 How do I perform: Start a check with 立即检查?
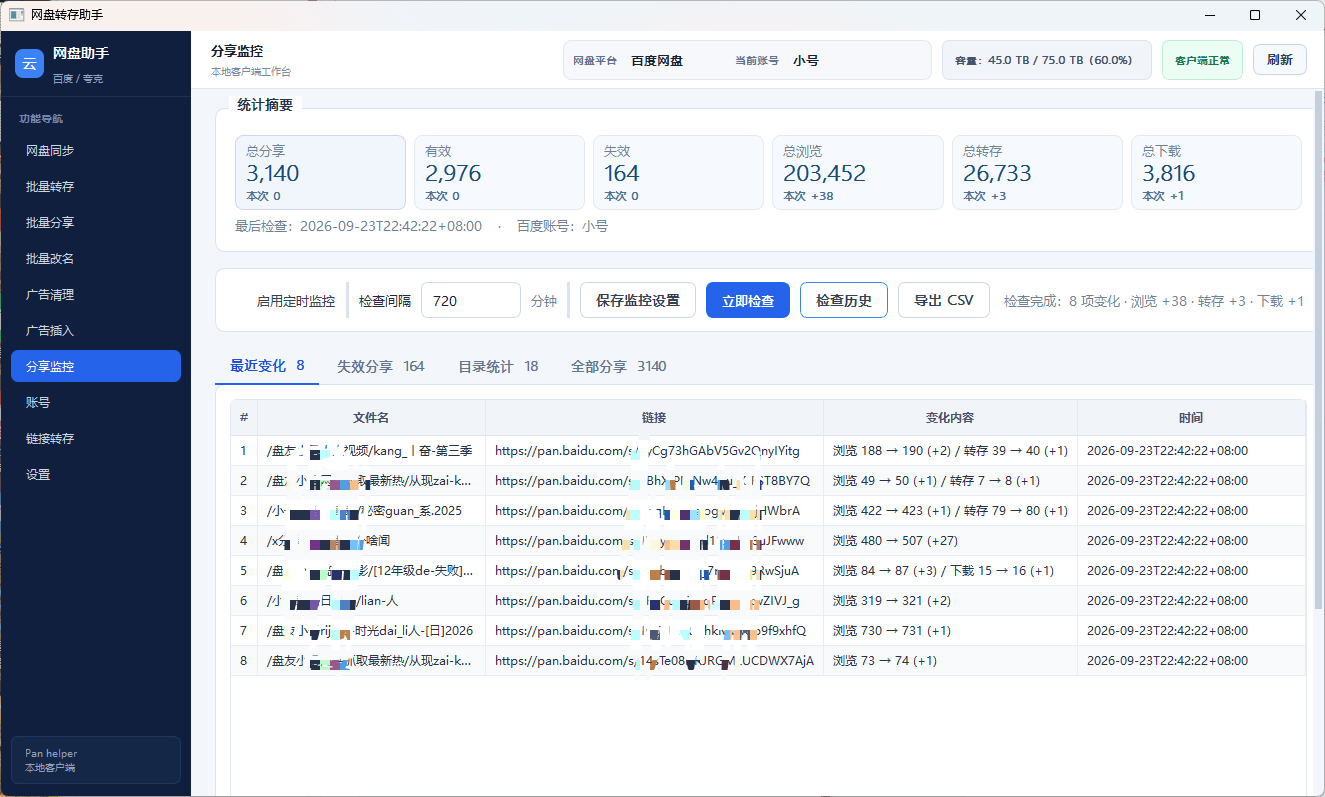pos(748,301)
